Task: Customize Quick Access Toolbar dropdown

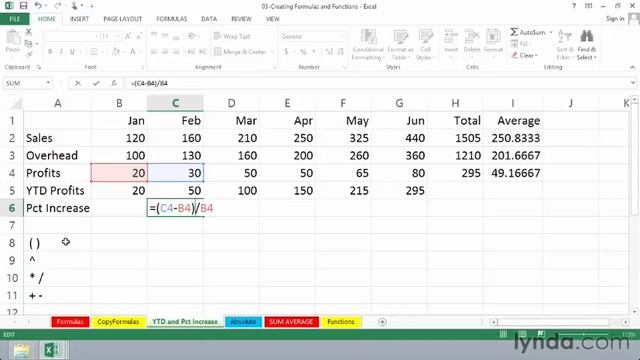Action: point(92,6)
